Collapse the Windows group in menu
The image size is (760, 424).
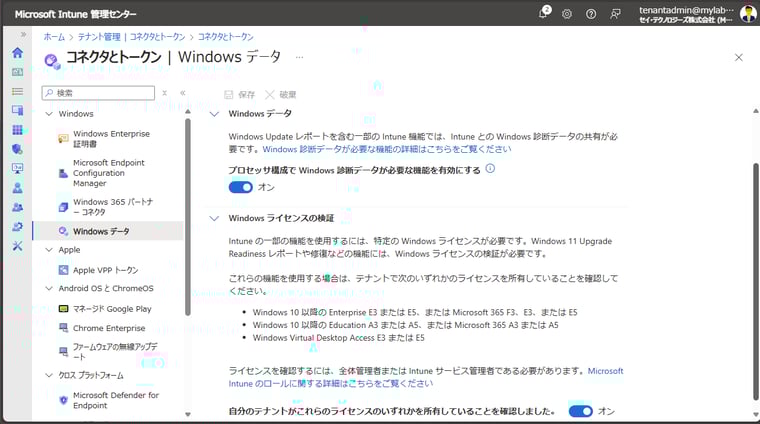(x=49, y=114)
